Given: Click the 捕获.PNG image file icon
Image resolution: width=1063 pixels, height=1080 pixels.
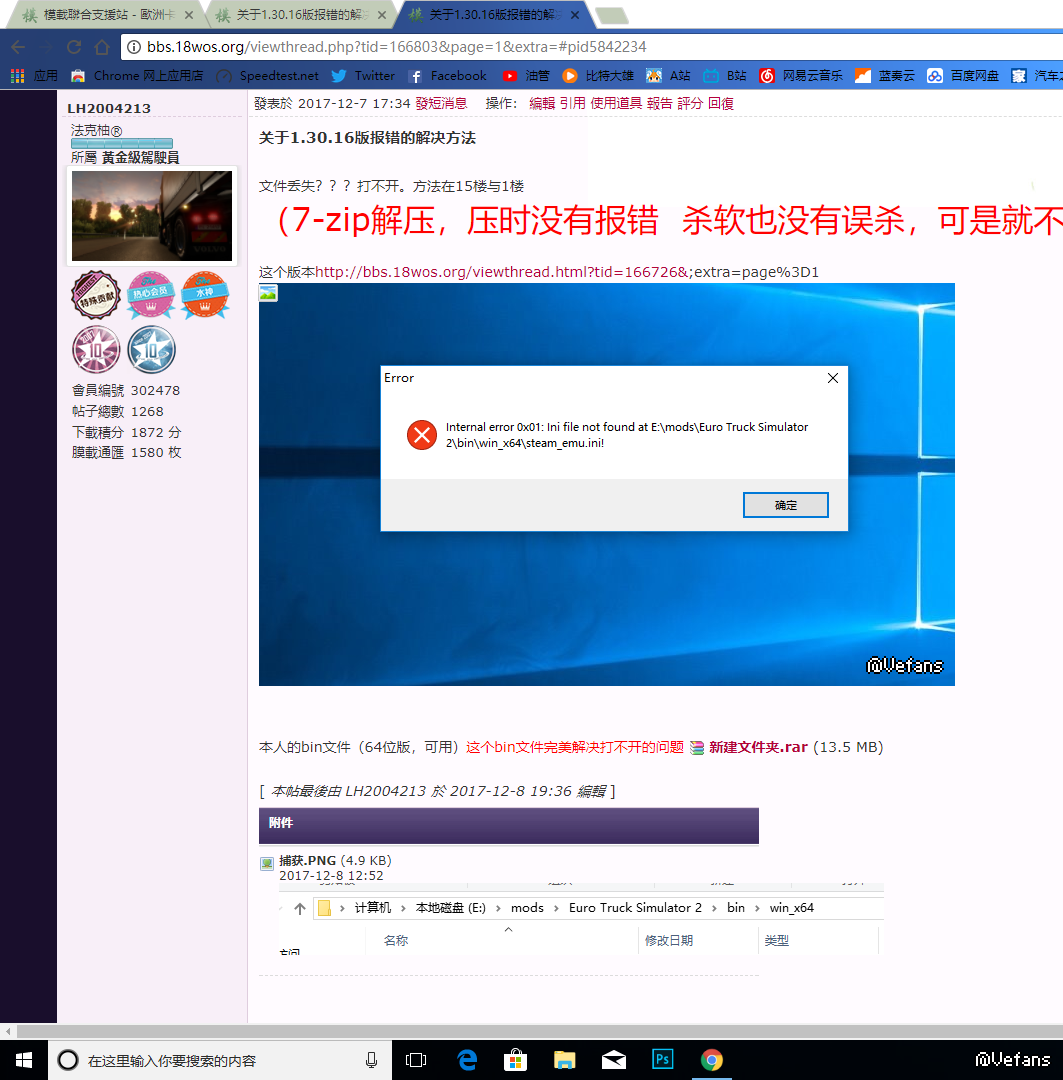Looking at the screenshot, I should tap(267, 864).
